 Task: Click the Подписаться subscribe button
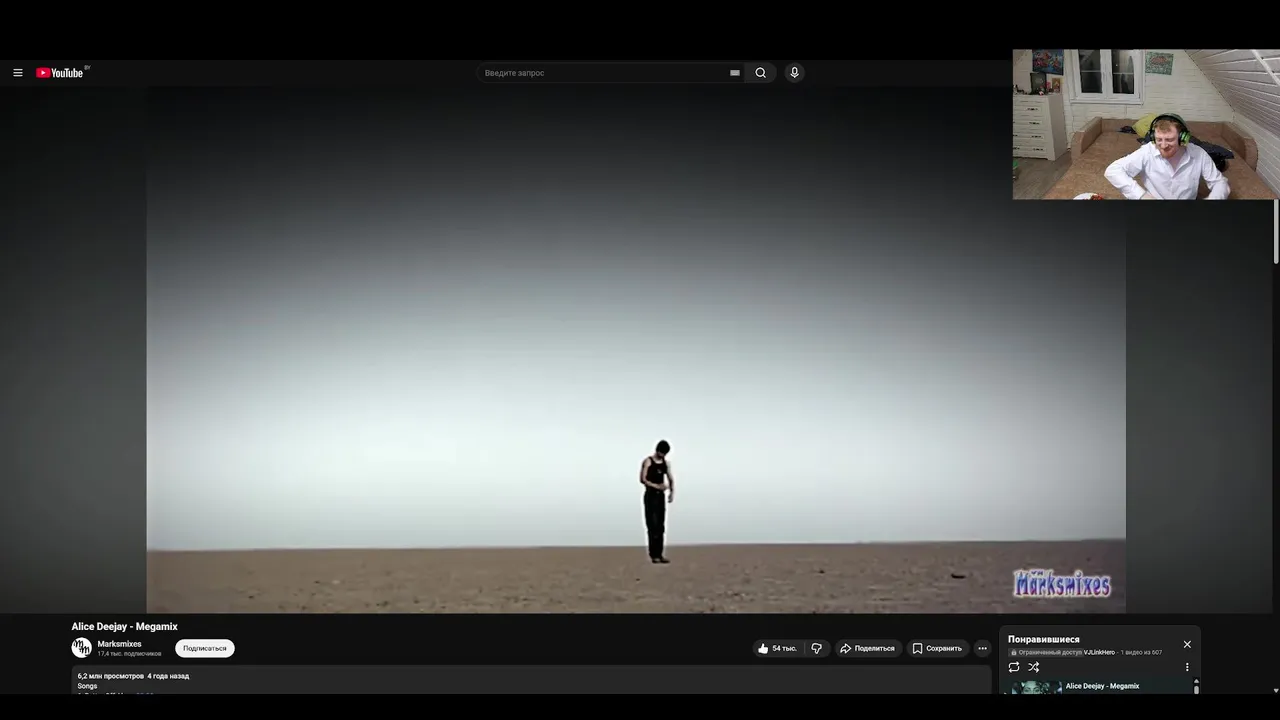coord(205,648)
